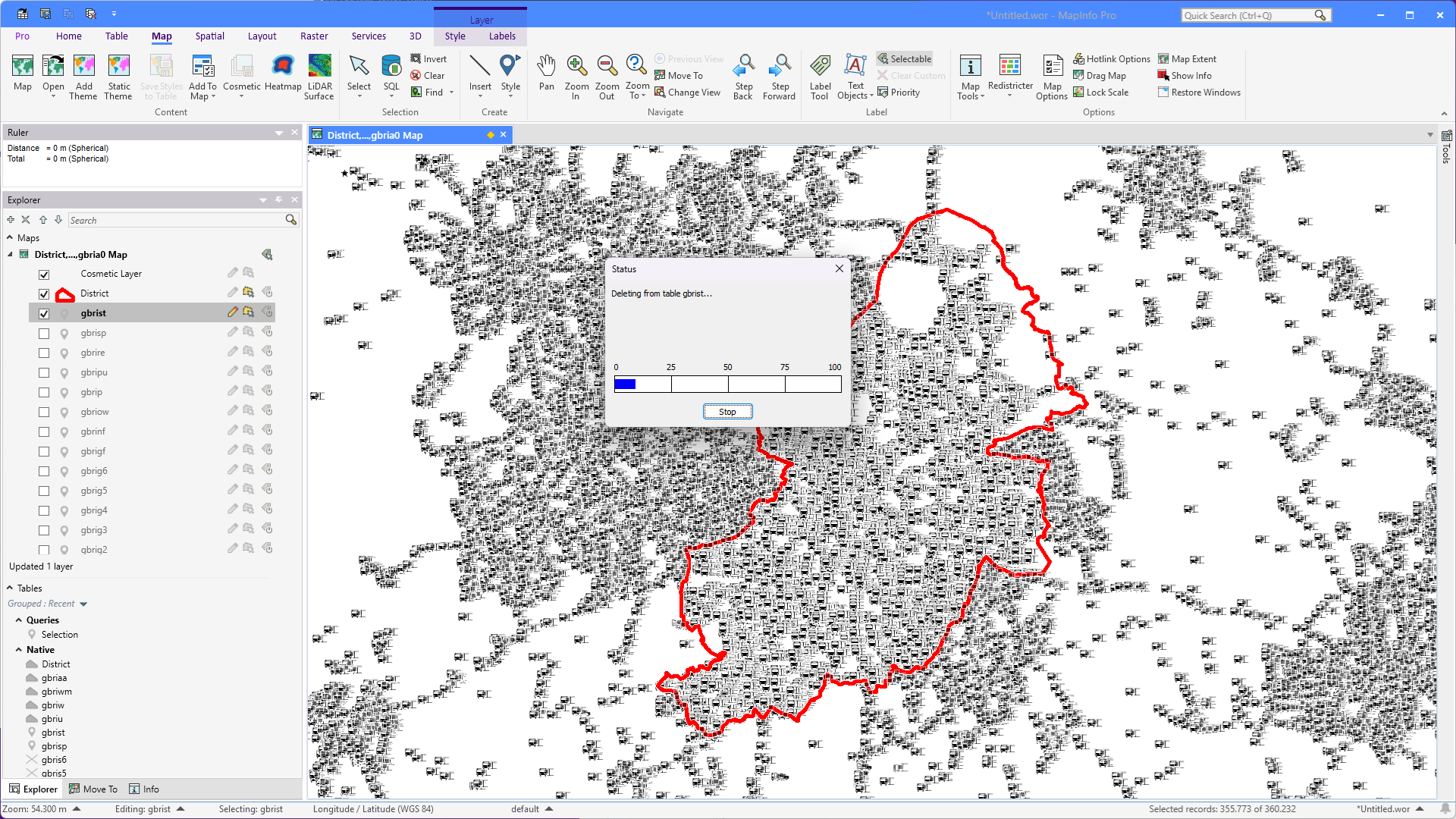Collapse the Queries group in Tables
The width and height of the screenshot is (1456, 819).
click(19, 620)
